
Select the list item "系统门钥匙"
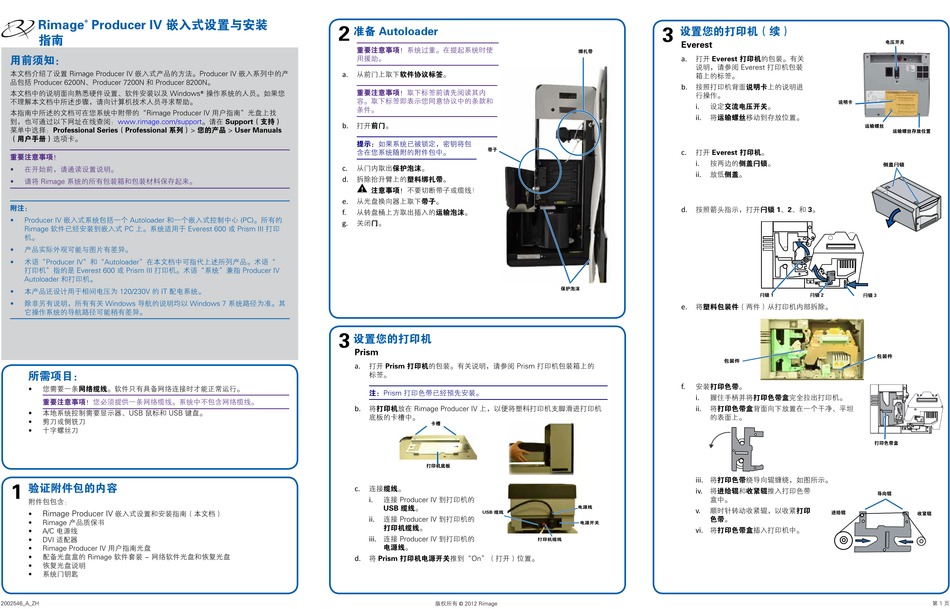(60, 574)
